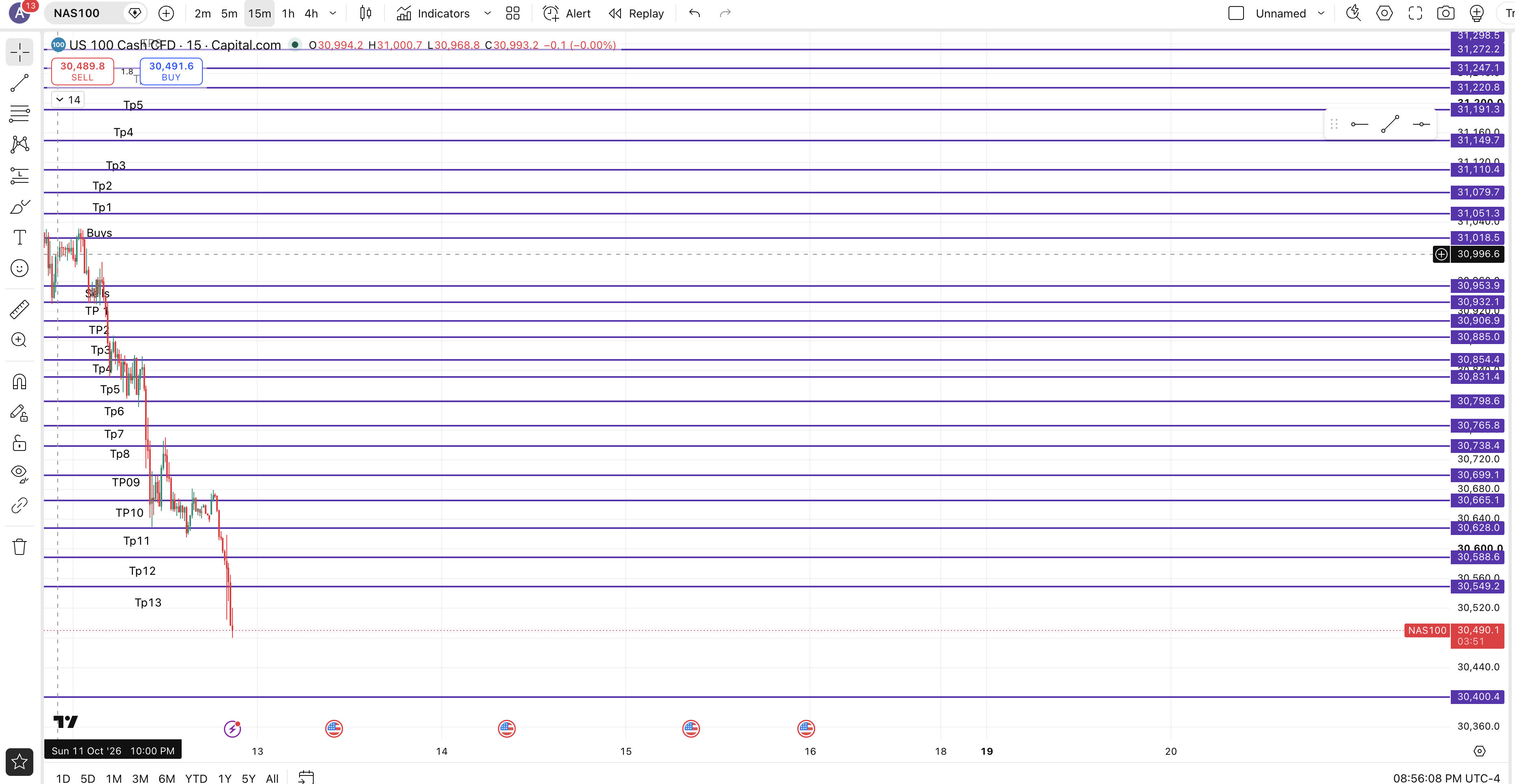Open the user profile avatar menu
The height and width of the screenshot is (784, 1515).
tap(20, 12)
